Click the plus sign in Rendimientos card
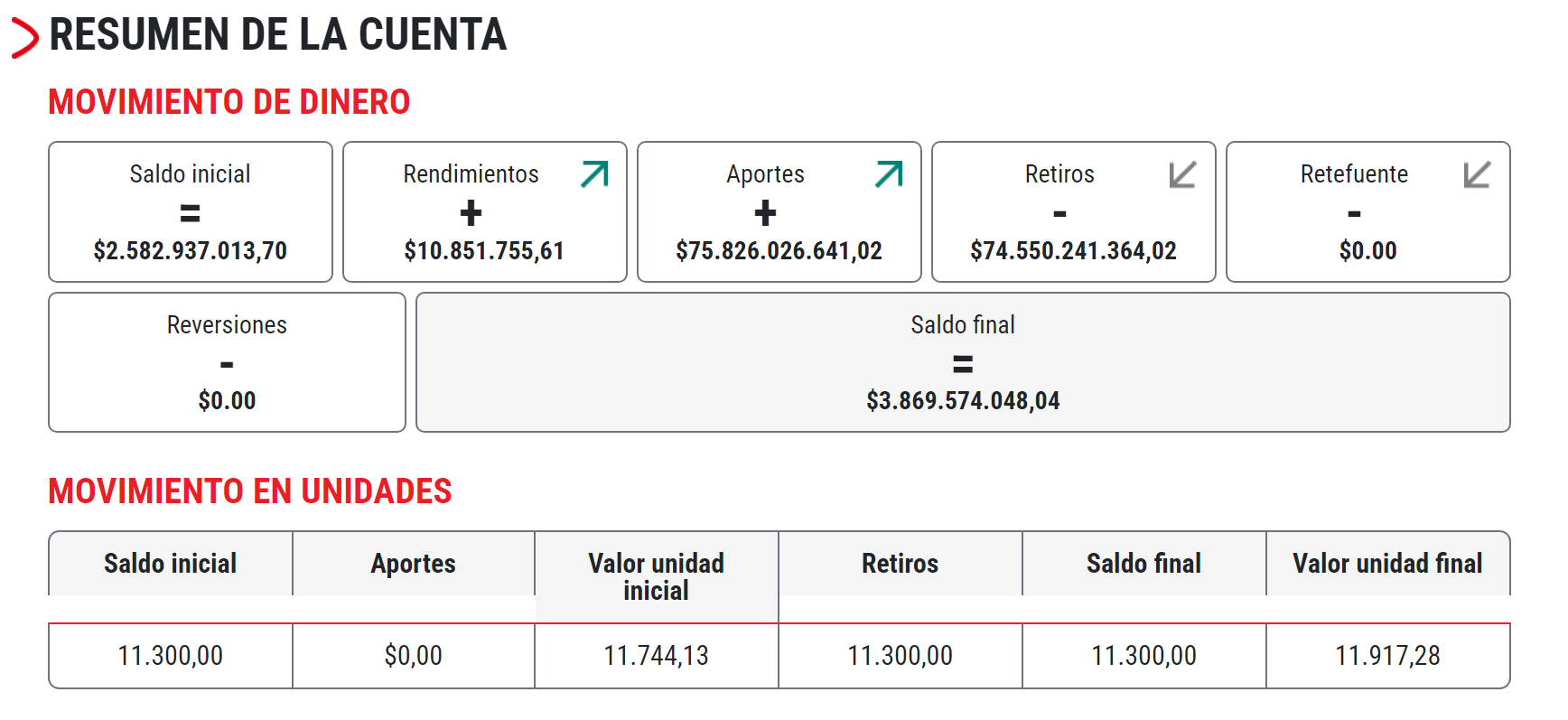 pos(471,213)
